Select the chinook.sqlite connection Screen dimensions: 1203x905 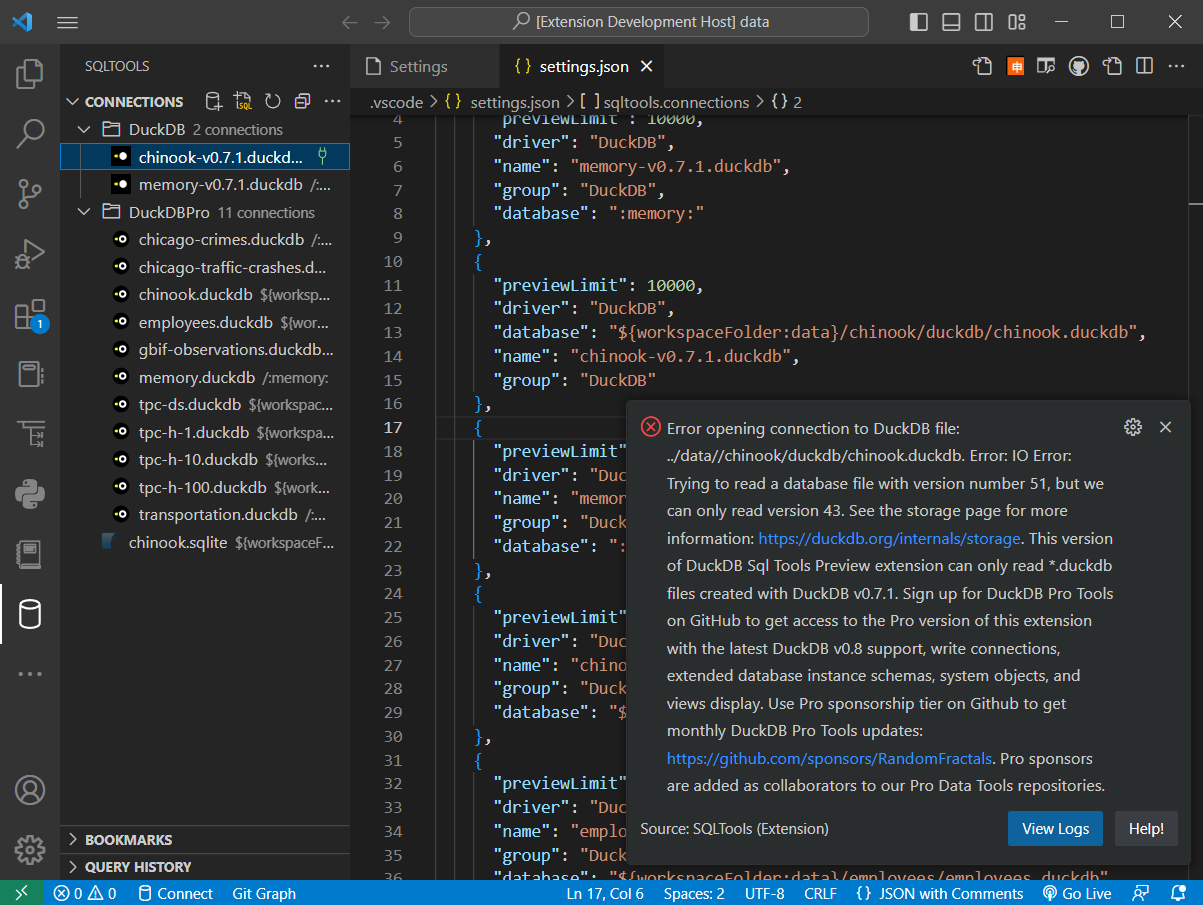(x=205, y=542)
